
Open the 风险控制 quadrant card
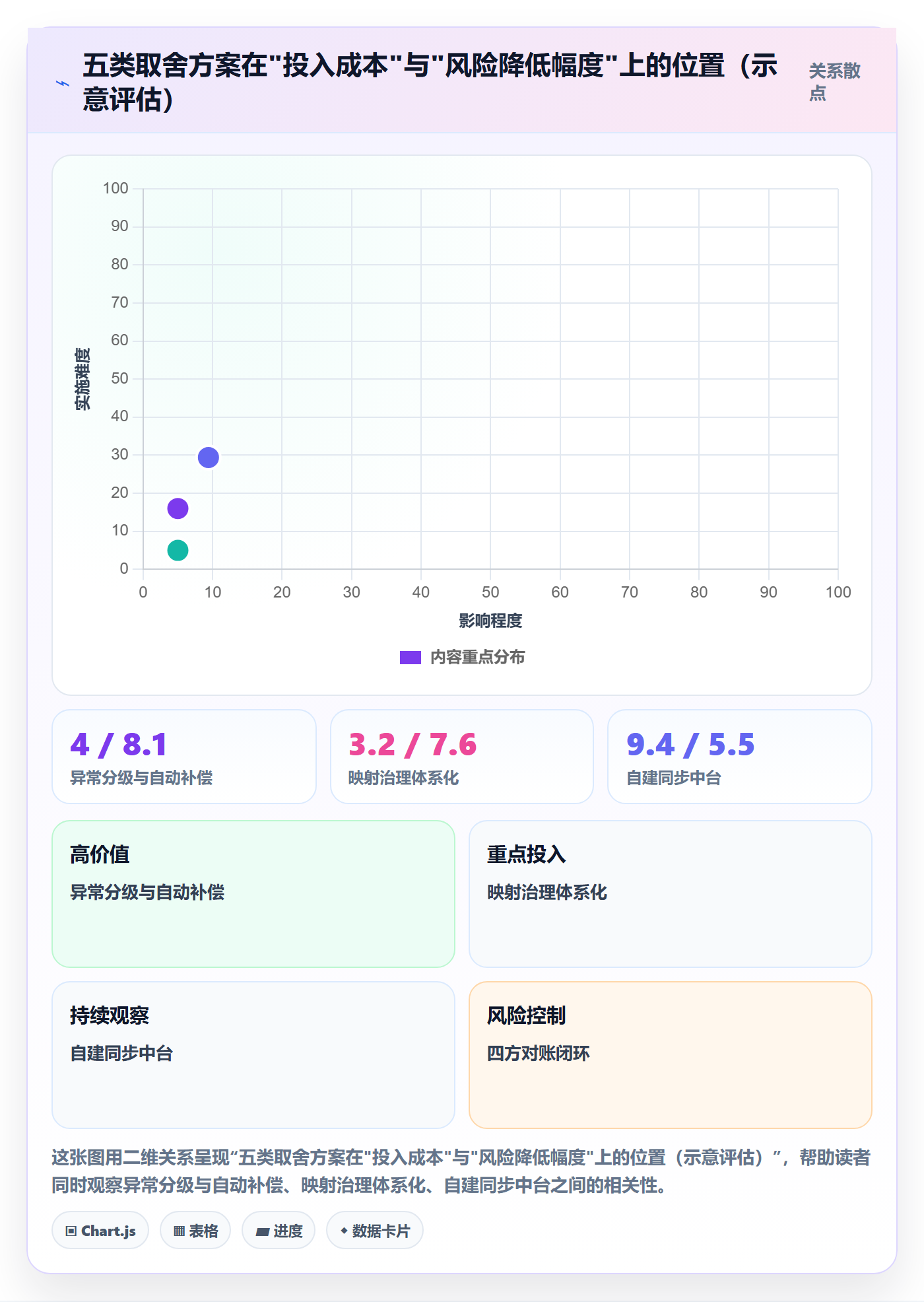(x=671, y=1055)
